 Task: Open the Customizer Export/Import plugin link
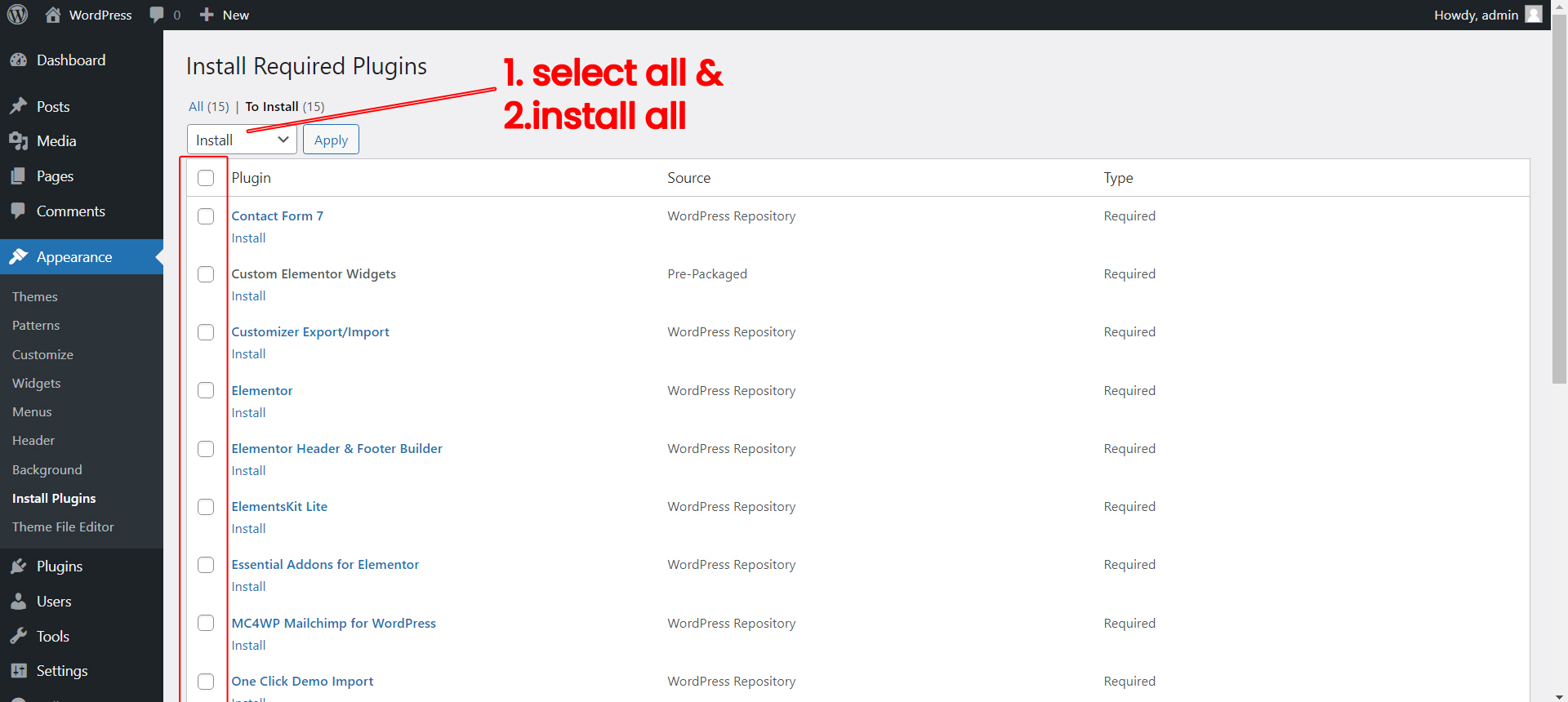(310, 332)
